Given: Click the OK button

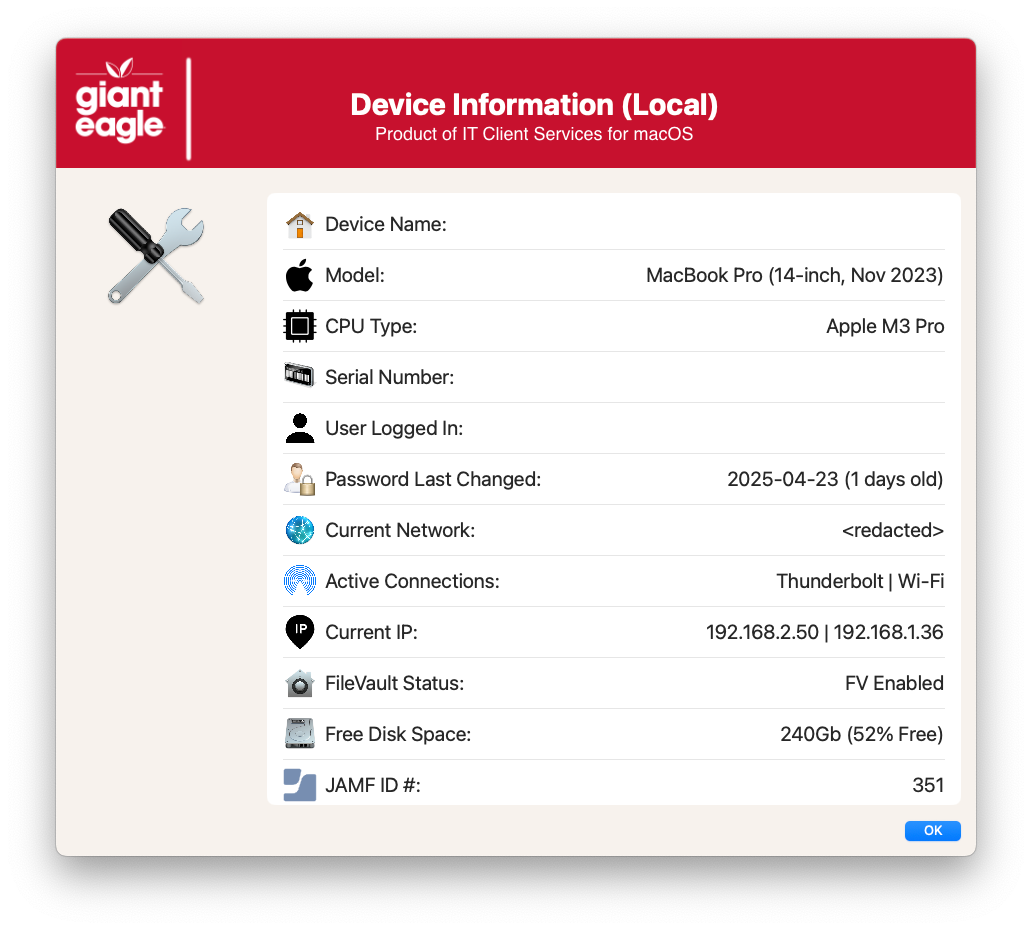Looking at the screenshot, I should pyautogui.click(x=932, y=830).
